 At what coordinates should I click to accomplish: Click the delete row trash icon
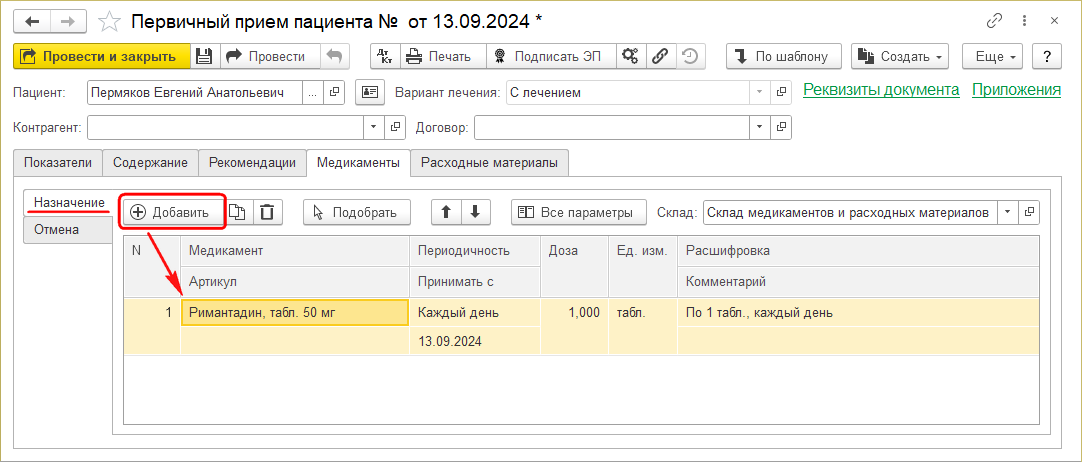[267, 212]
